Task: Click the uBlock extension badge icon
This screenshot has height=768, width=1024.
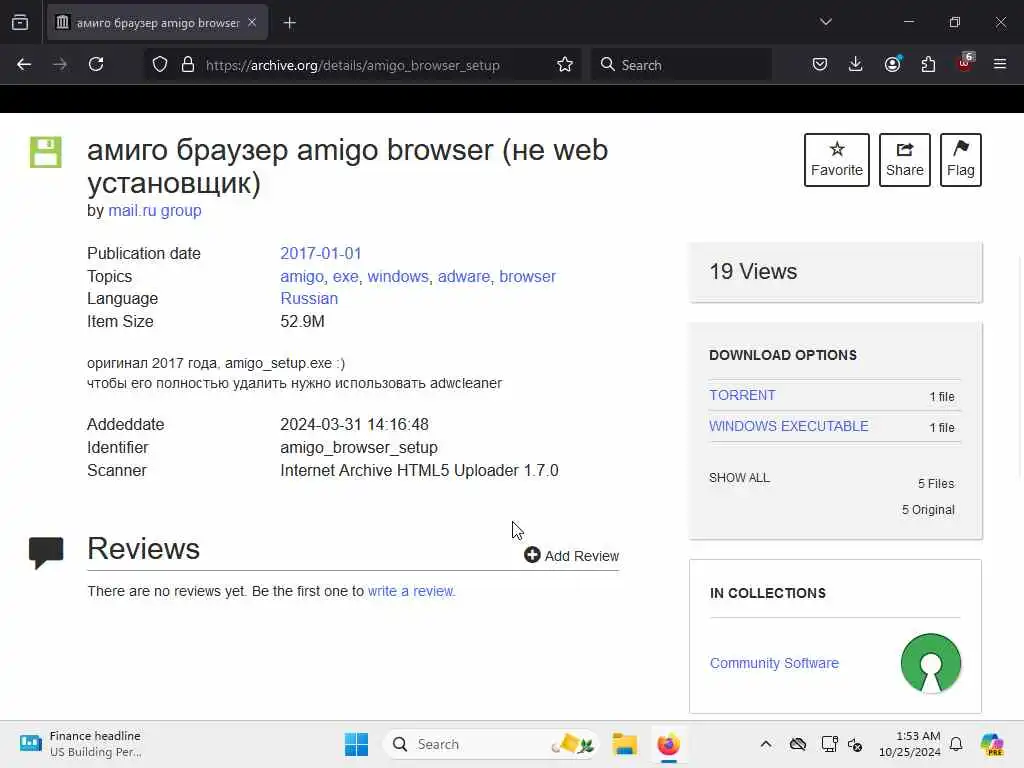Action: pyautogui.click(x=965, y=63)
